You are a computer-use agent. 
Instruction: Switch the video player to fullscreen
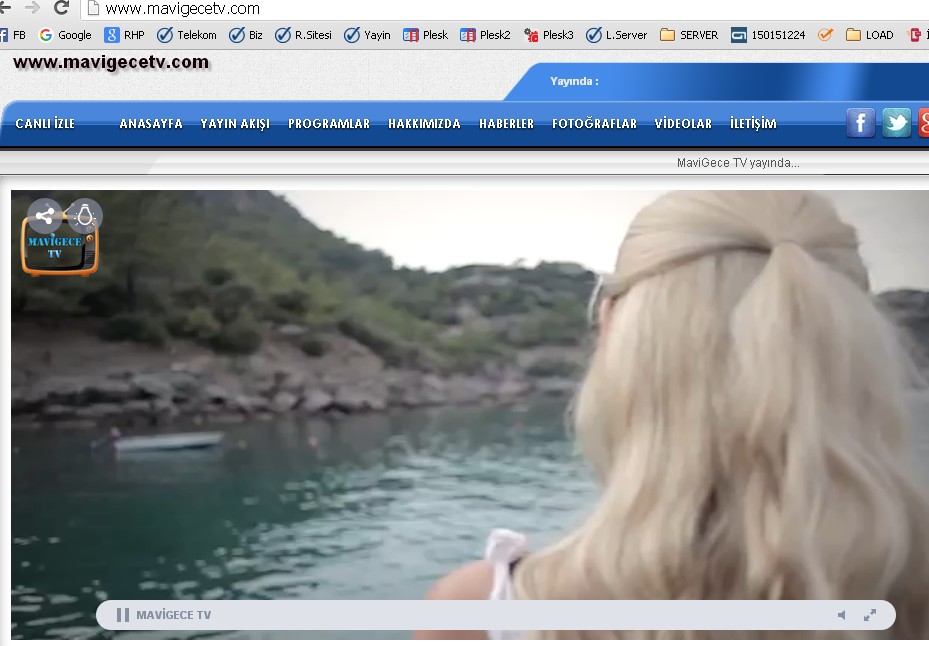click(x=870, y=615)
